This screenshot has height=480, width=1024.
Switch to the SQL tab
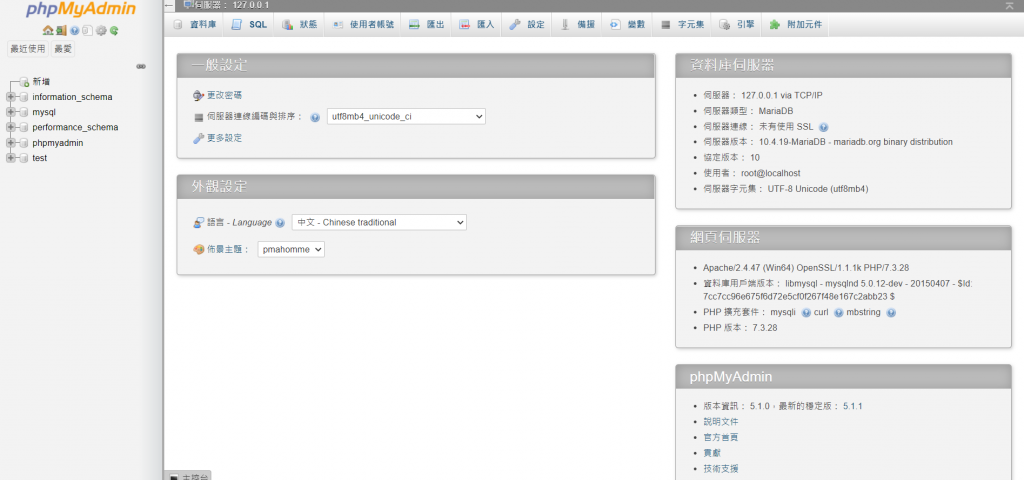[x=249, y=25]
